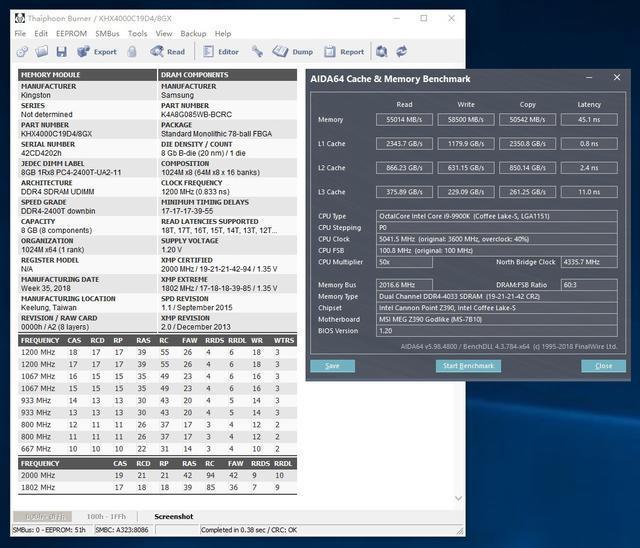Screen dimensions: 640x548
Task: Click the Memory Read value 55014 MB/s
Action: 404,120
